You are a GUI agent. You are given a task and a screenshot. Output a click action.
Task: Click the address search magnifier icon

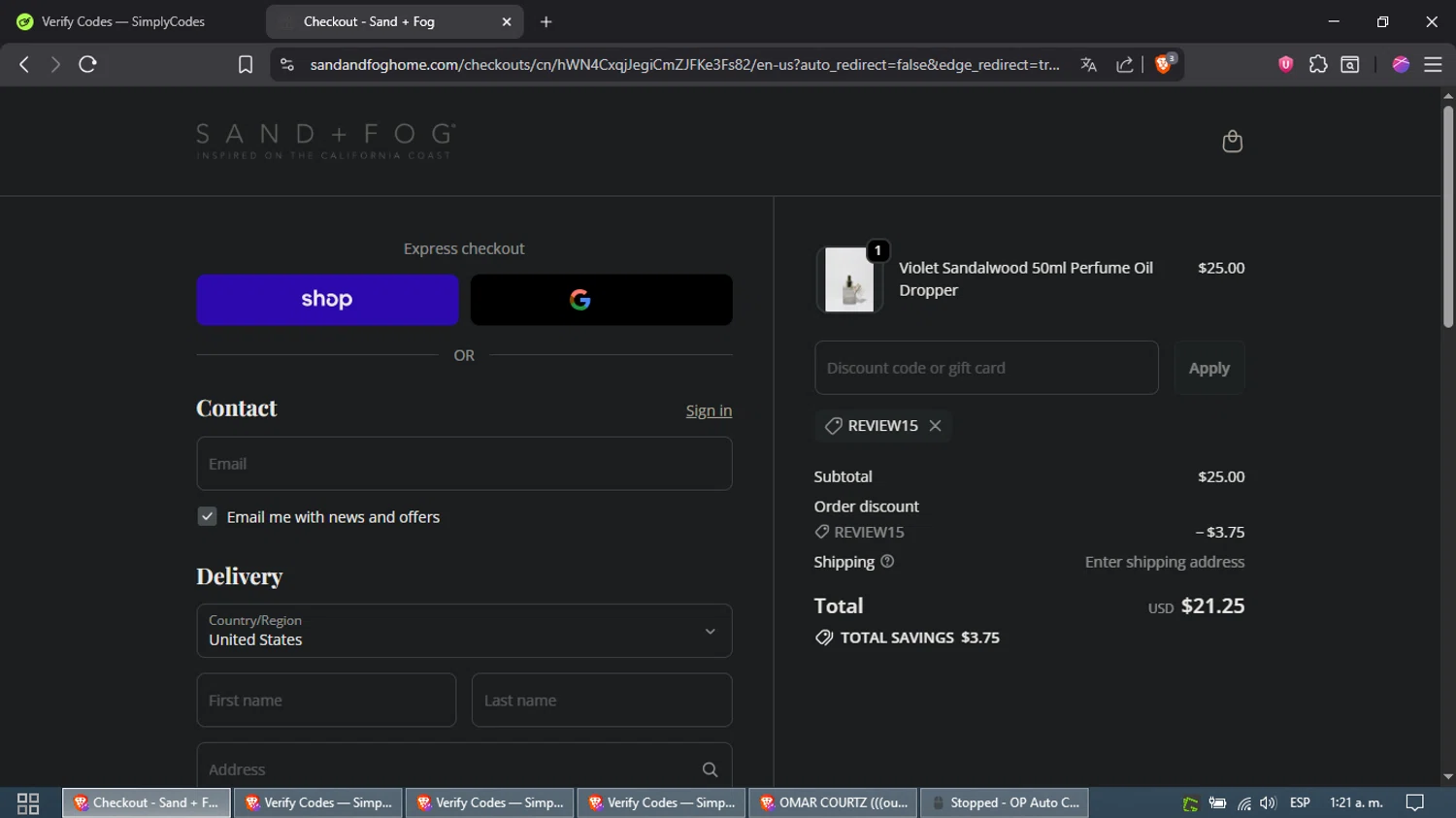710,769
